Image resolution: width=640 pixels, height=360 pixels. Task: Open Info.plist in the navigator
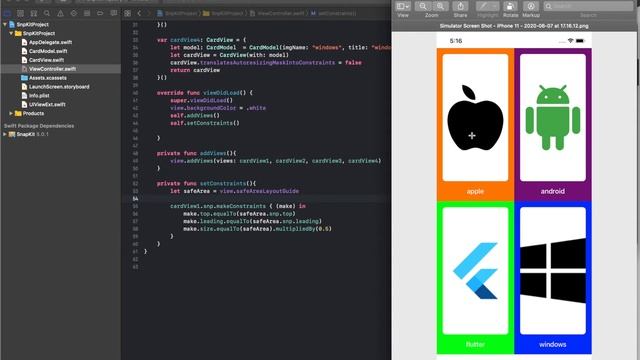[39, 96]
